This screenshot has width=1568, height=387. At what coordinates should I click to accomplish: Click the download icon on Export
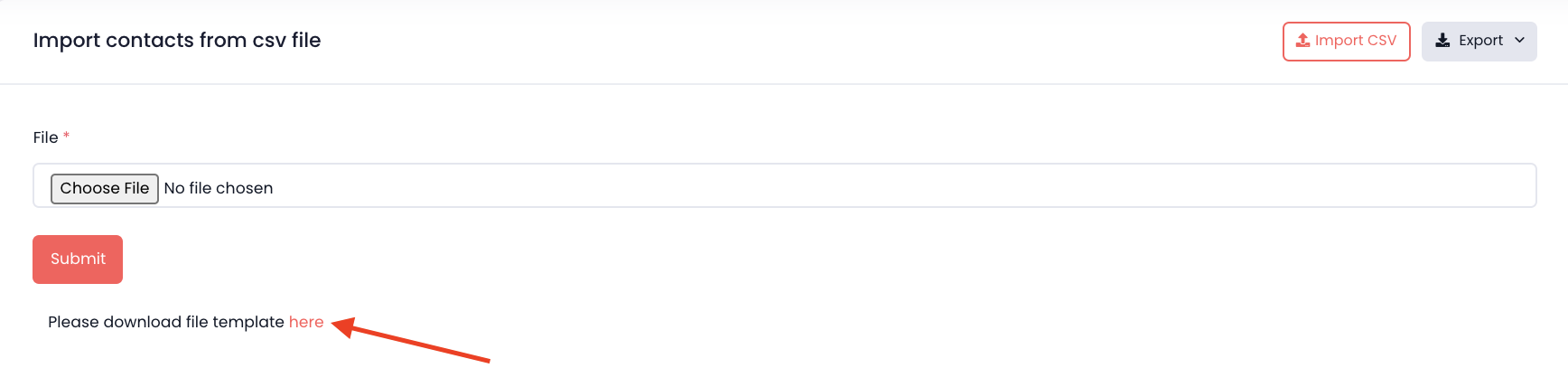point(1442,41)
